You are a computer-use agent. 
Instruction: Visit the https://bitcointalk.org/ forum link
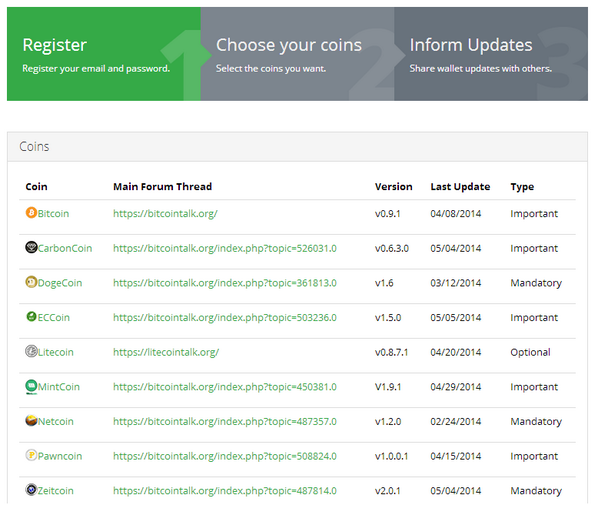click(x=165, y=214)
